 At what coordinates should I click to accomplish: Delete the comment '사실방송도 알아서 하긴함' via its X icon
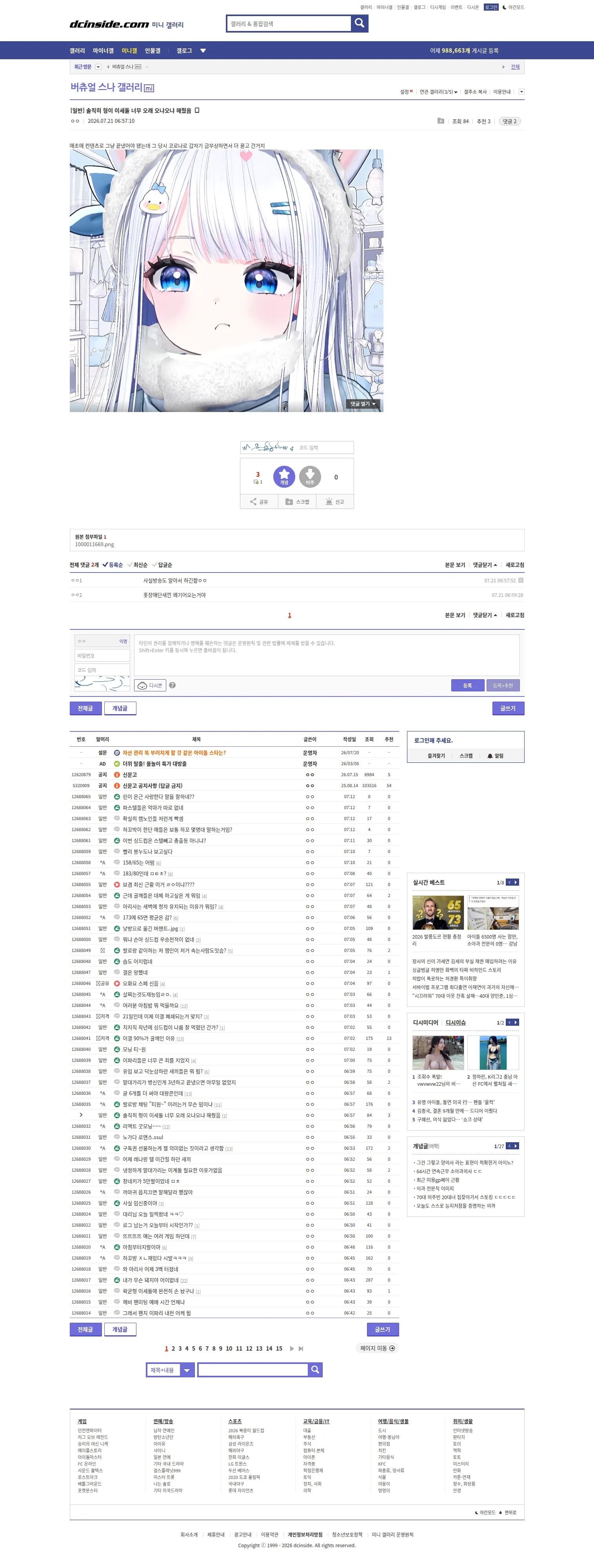tap(520, 580)
